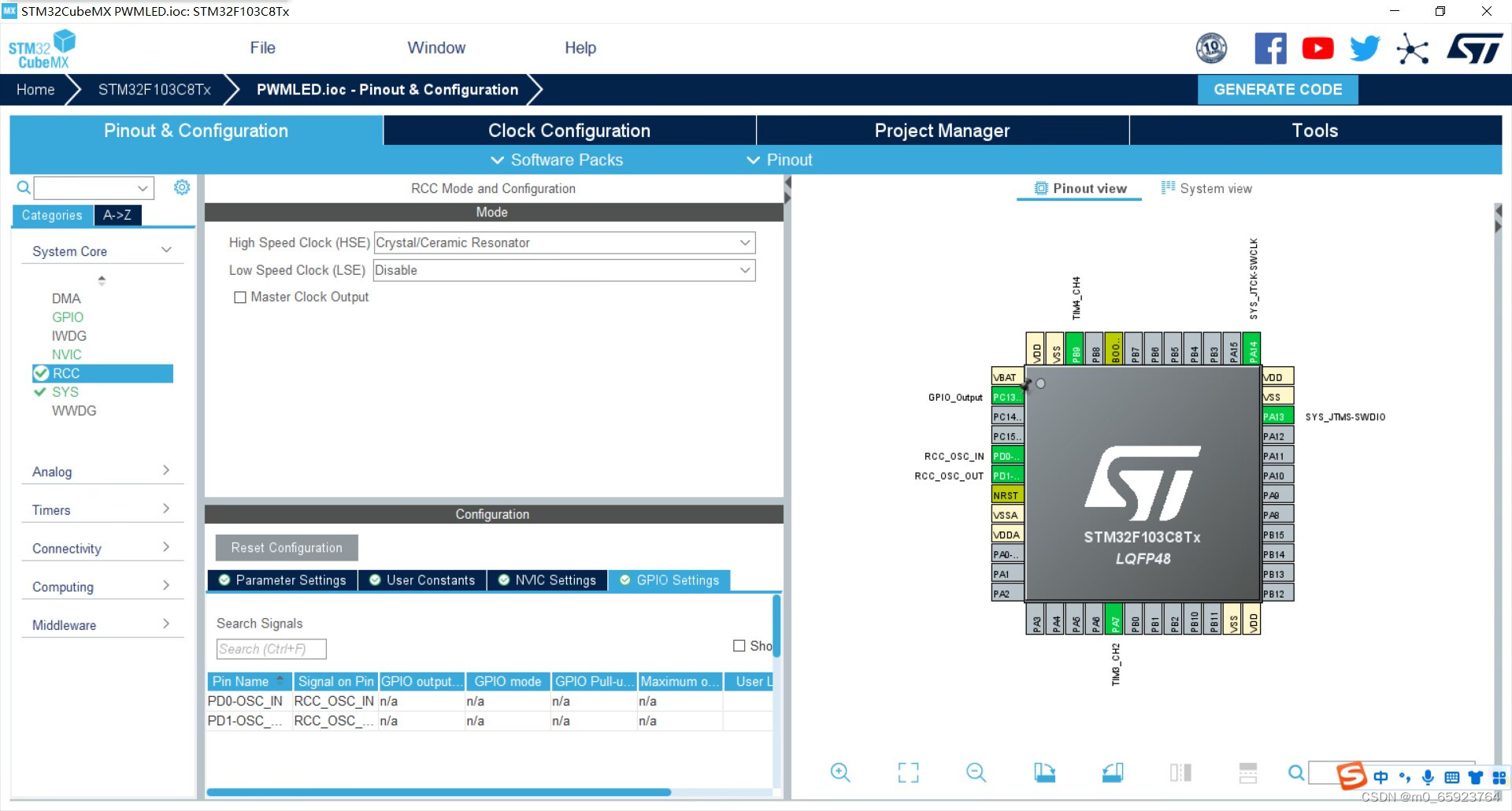Select NVIC in System Core list

click(67, 355)
